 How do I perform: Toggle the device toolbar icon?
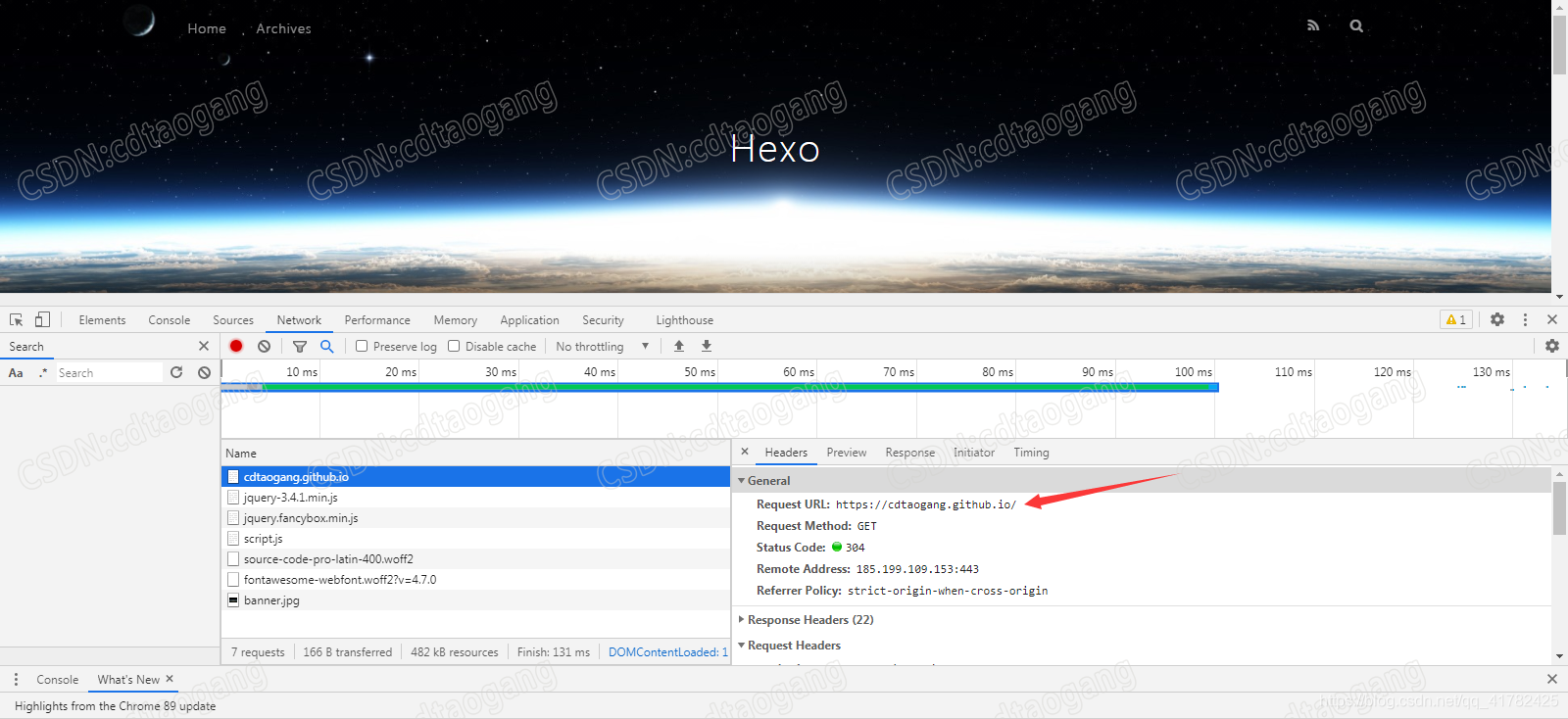click(42, 319)
